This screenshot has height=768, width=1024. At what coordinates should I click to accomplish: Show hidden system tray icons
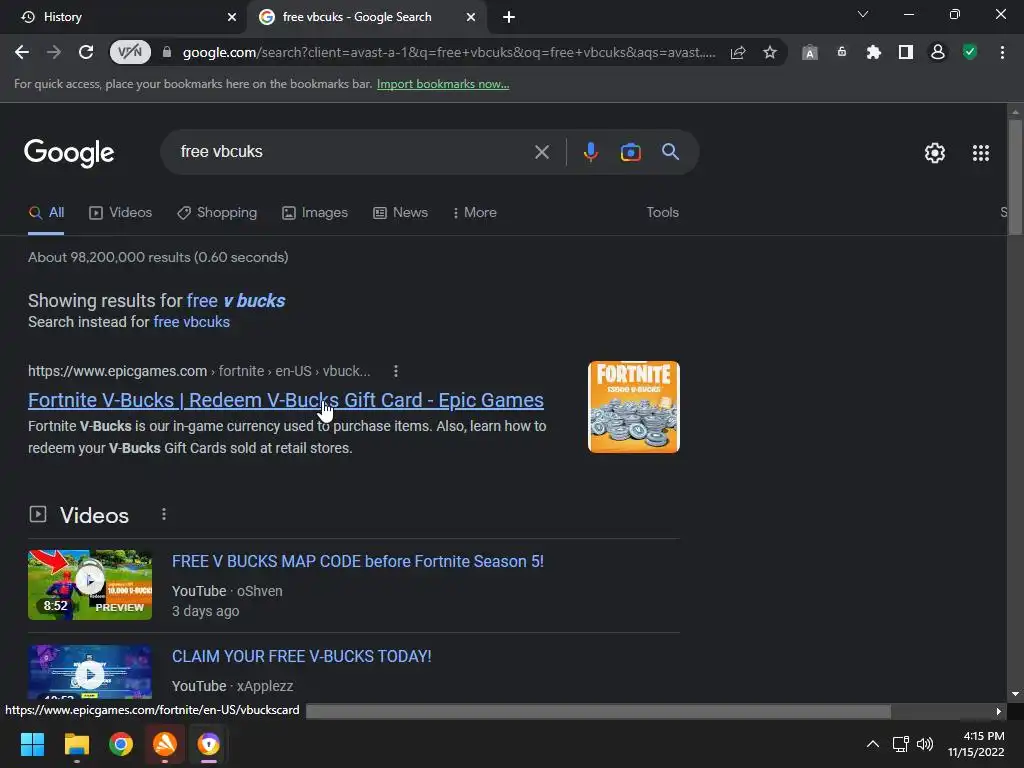(x=872, y=744)
